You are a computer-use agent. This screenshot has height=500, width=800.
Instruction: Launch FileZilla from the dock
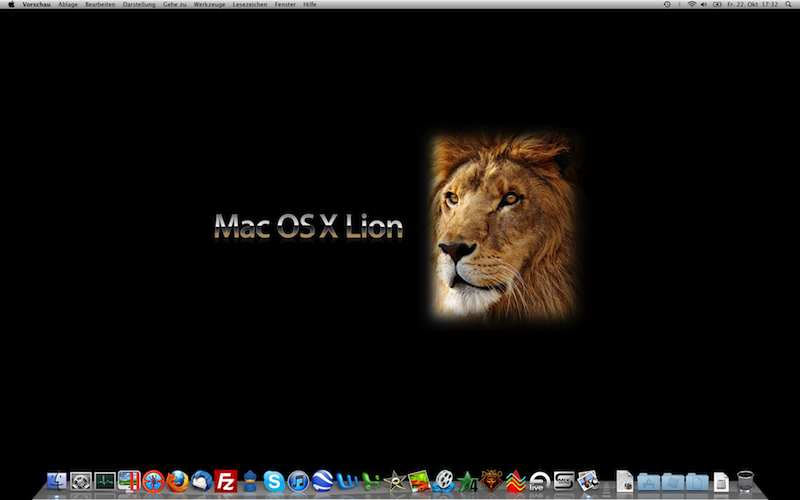(226, 482)
